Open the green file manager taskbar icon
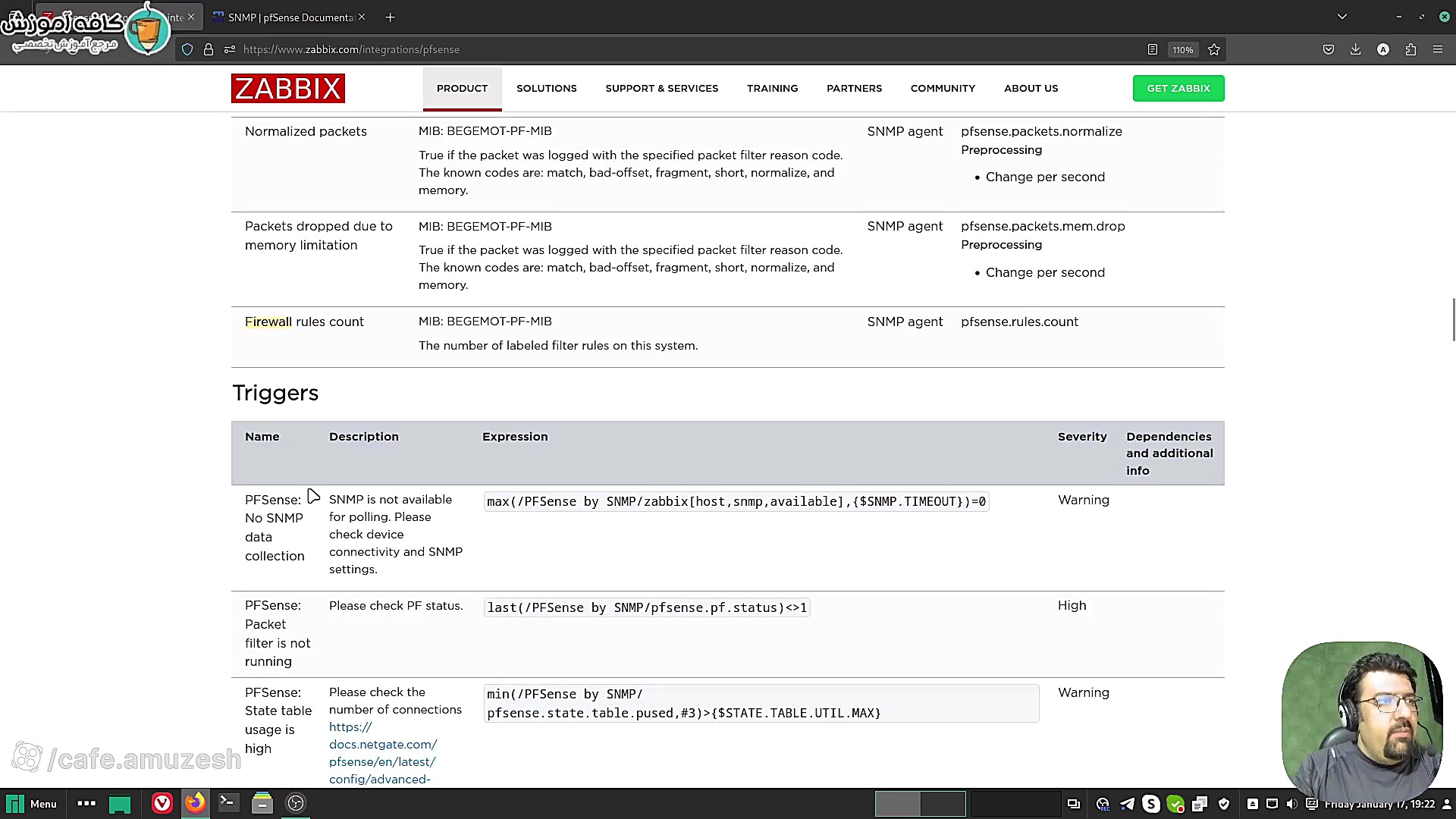 click(120, 804)
